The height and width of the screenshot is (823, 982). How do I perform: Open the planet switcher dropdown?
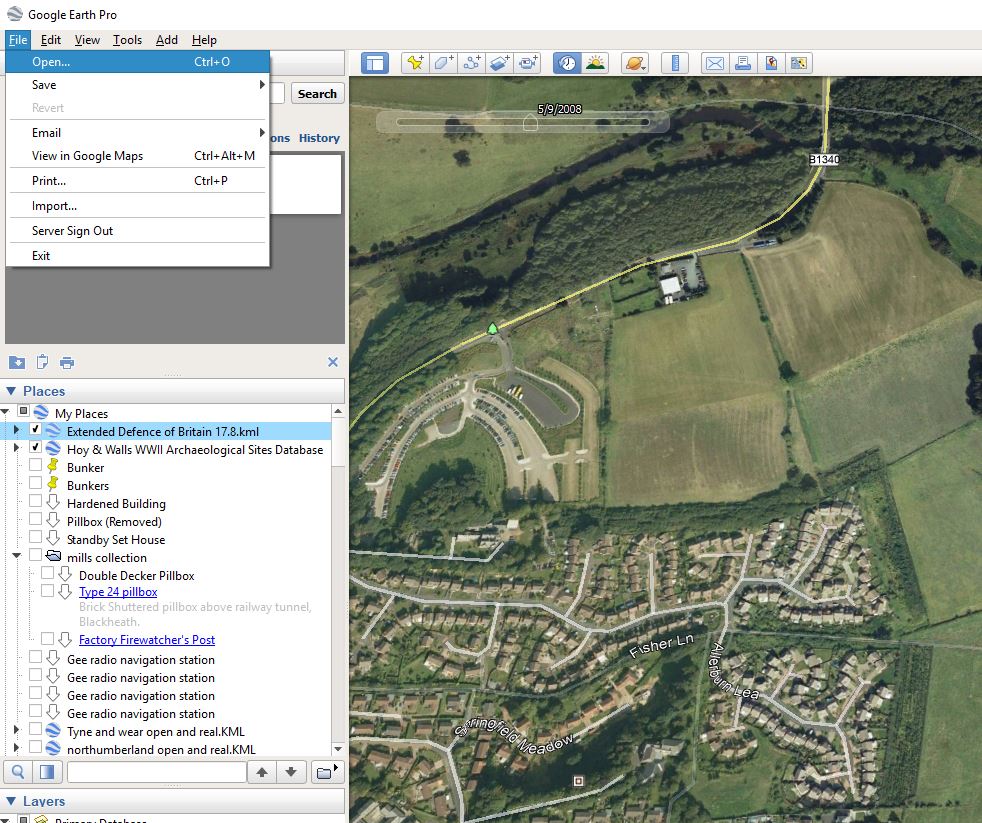click(635, 63)
